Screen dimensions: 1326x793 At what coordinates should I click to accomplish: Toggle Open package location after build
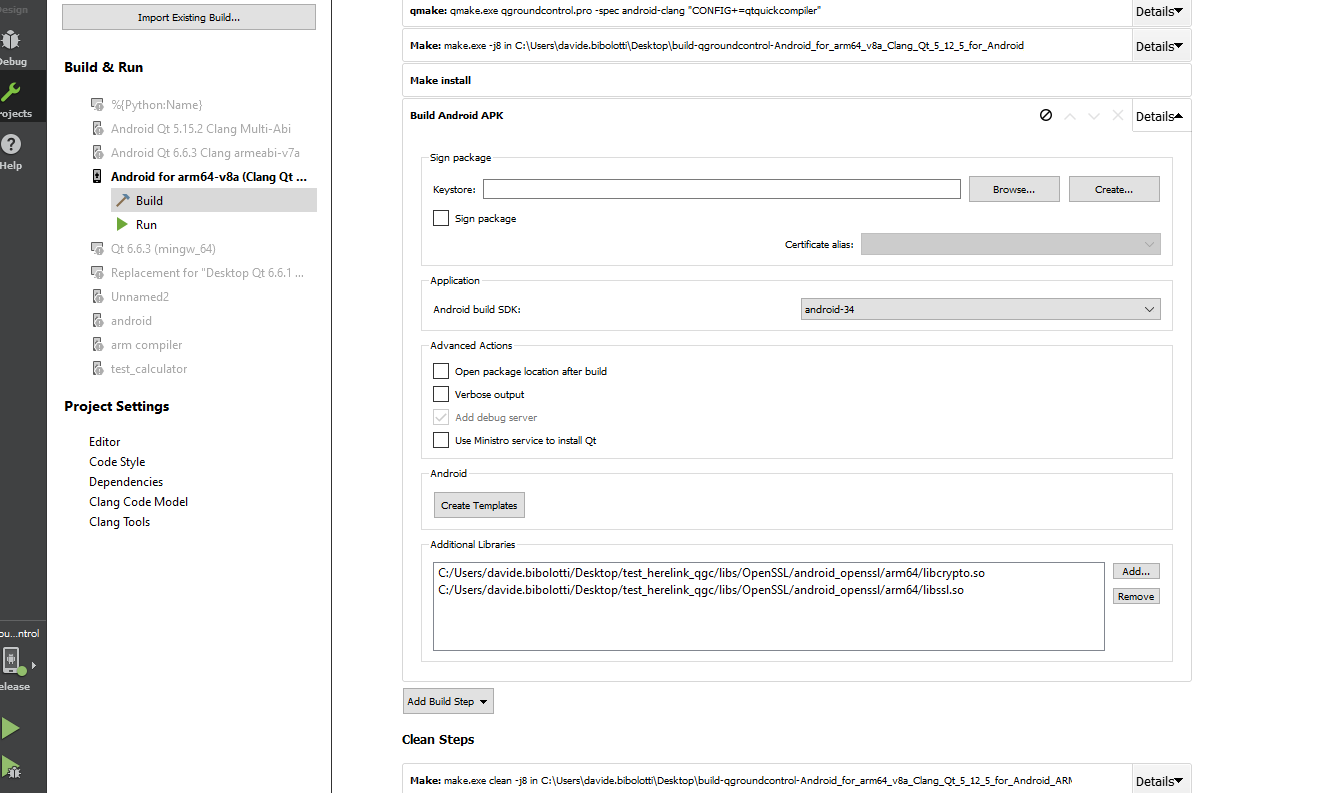(441, 371)
